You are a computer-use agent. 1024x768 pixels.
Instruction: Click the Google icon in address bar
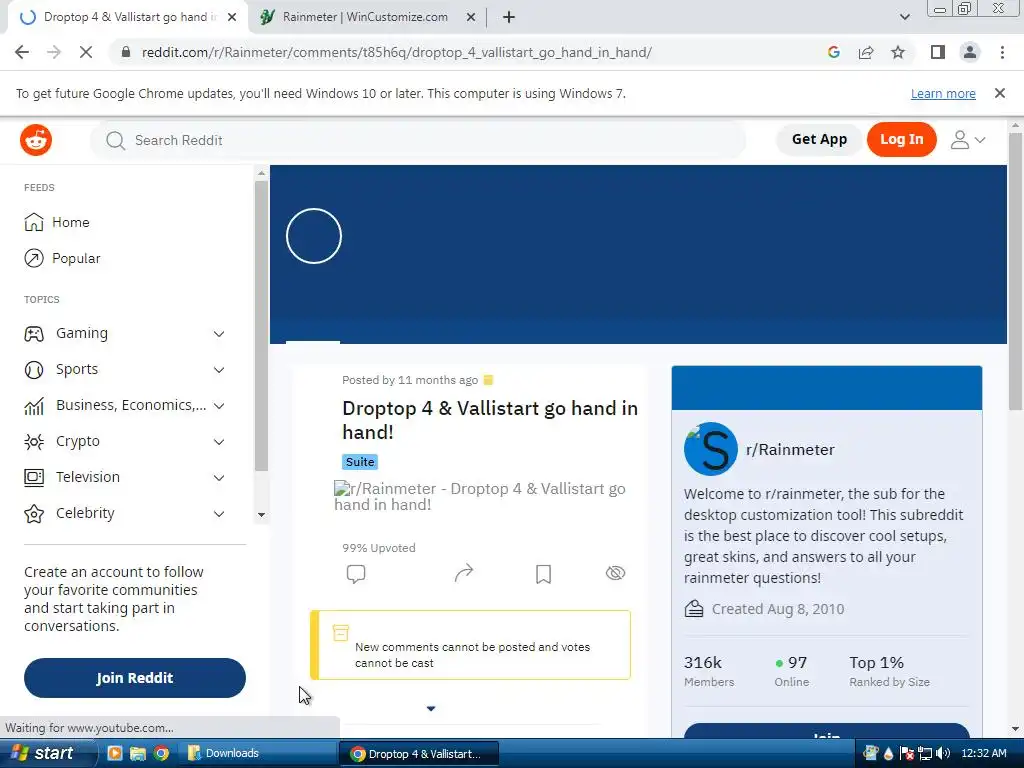pyautogui.click(x=833, y=52)
